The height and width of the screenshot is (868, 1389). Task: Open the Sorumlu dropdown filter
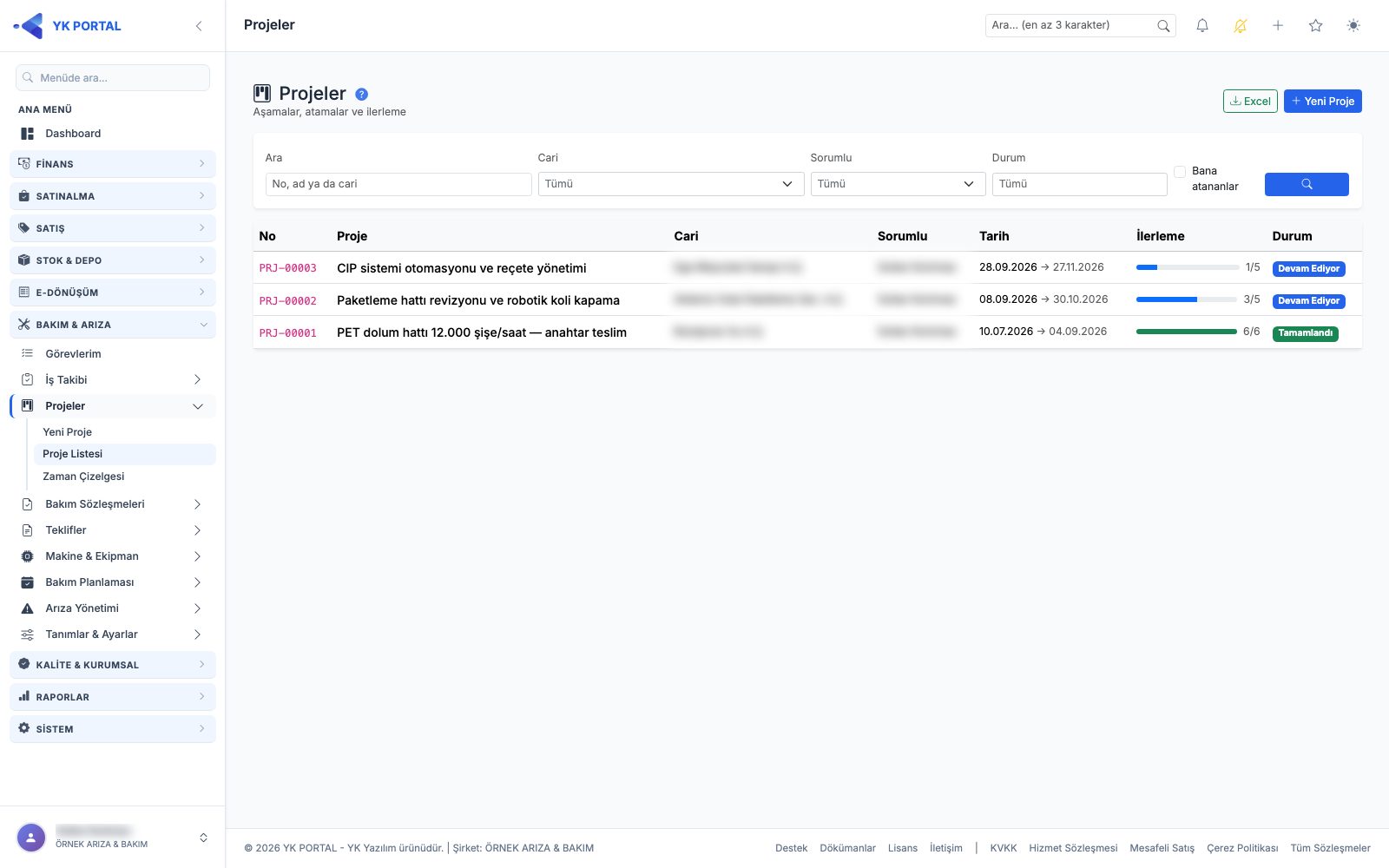(898, 184)
